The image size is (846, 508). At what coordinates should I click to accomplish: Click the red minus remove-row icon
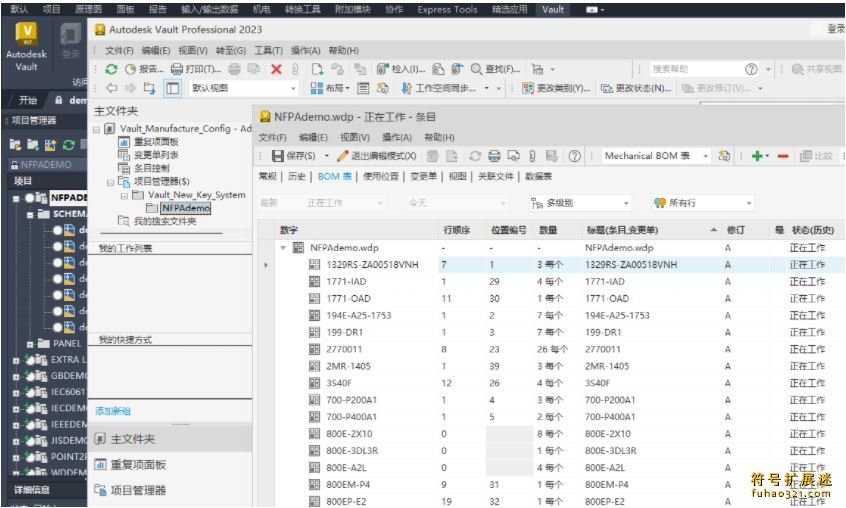tap(782, 156)
